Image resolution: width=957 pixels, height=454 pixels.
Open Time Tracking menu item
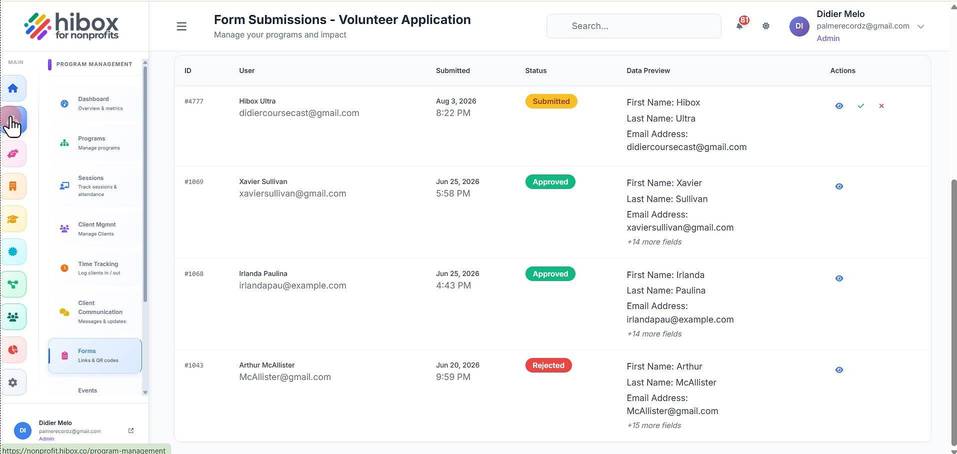click(95, 268)
